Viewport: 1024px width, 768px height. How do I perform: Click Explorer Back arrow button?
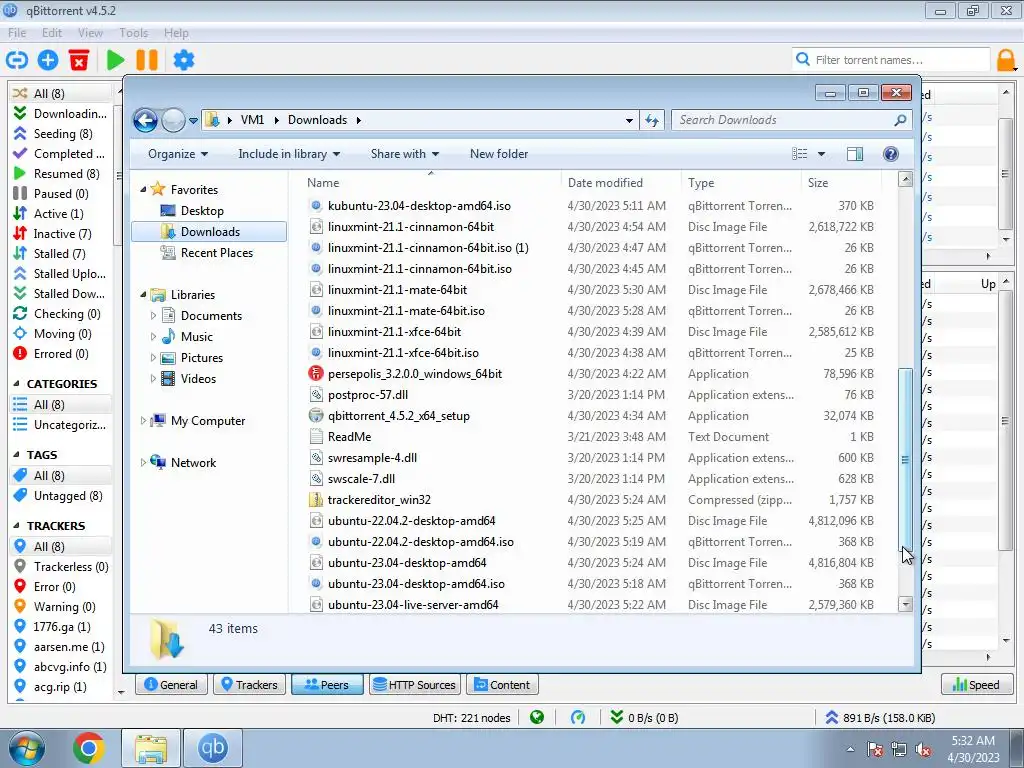coord(145,120)
